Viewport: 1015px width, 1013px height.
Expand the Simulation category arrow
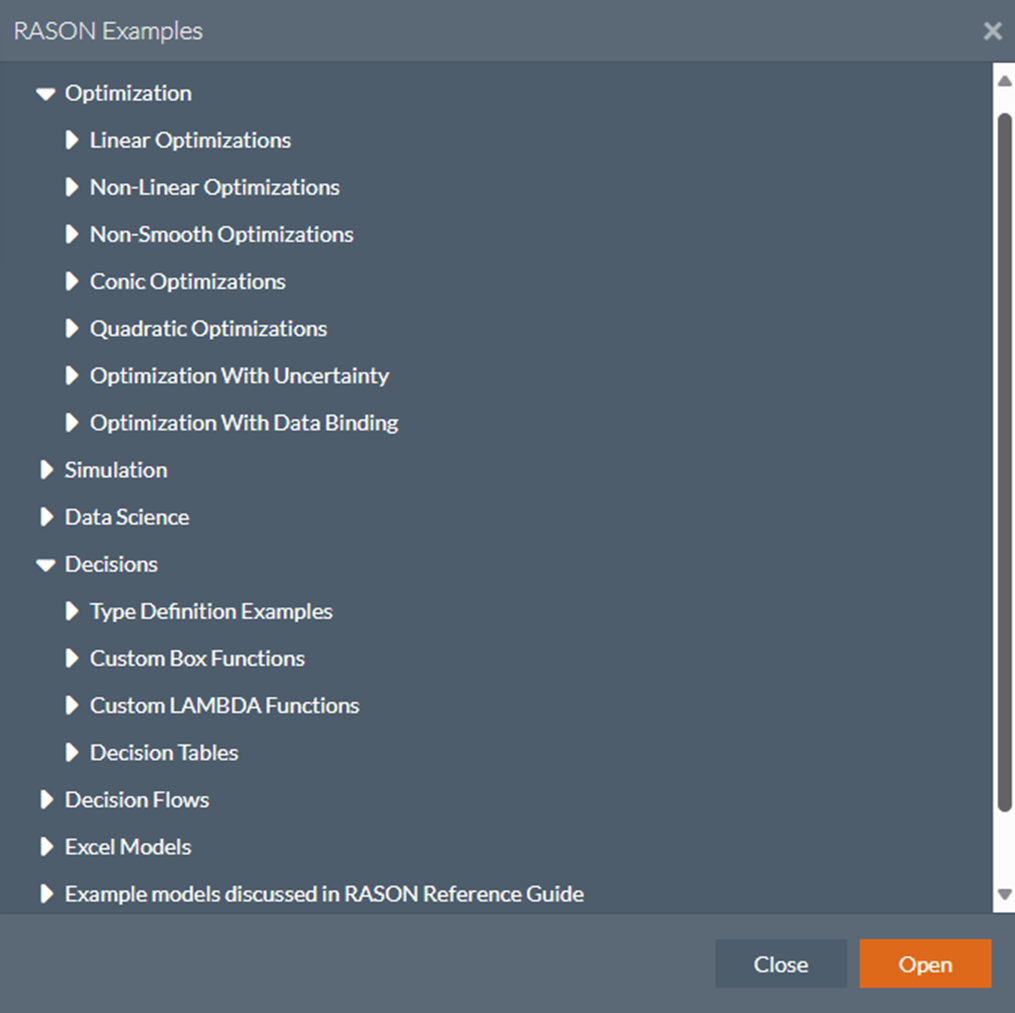click(x=46, y=470)
